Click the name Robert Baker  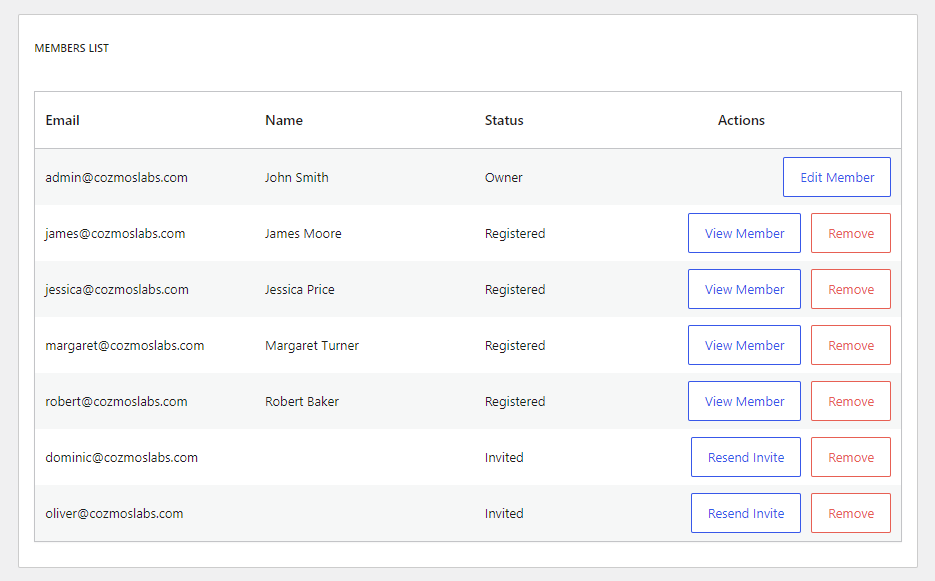[x=302, y=402]
